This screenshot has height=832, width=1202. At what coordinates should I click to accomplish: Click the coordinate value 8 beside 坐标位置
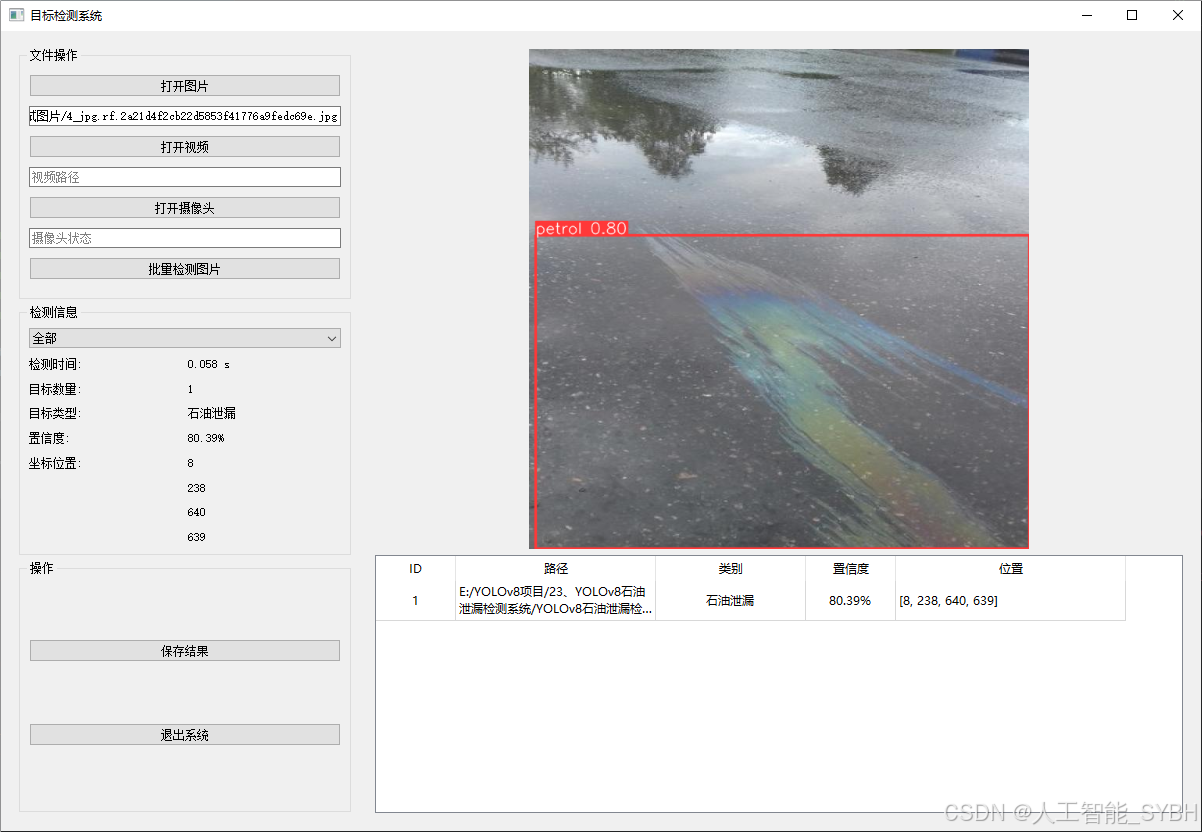point(191,463)
